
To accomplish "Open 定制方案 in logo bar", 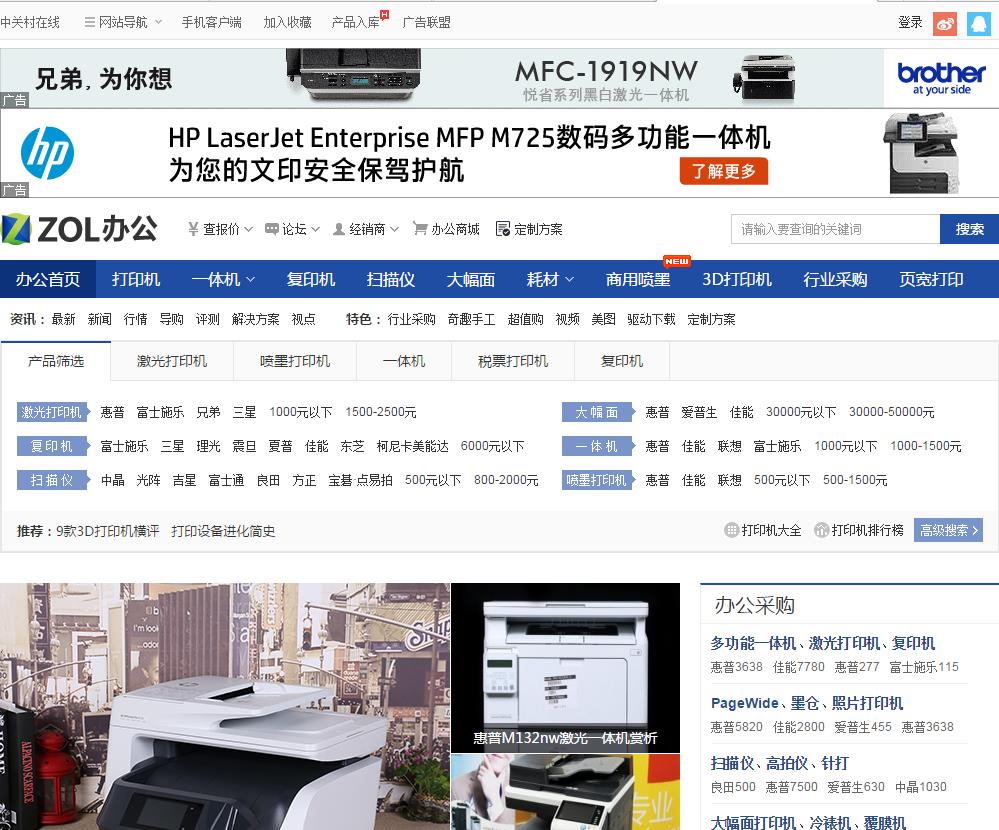I will [529, 229].
